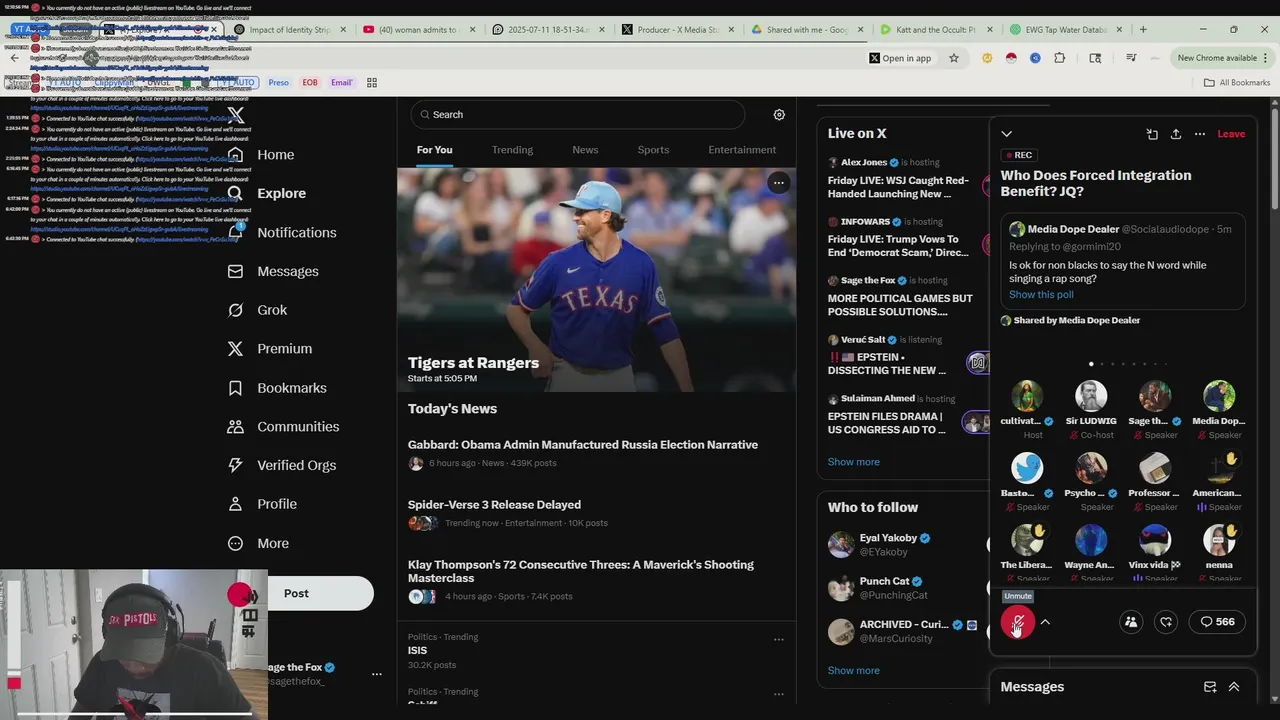
Task: Open Bookmarks in the sidebar
Action: pos(277,388)
